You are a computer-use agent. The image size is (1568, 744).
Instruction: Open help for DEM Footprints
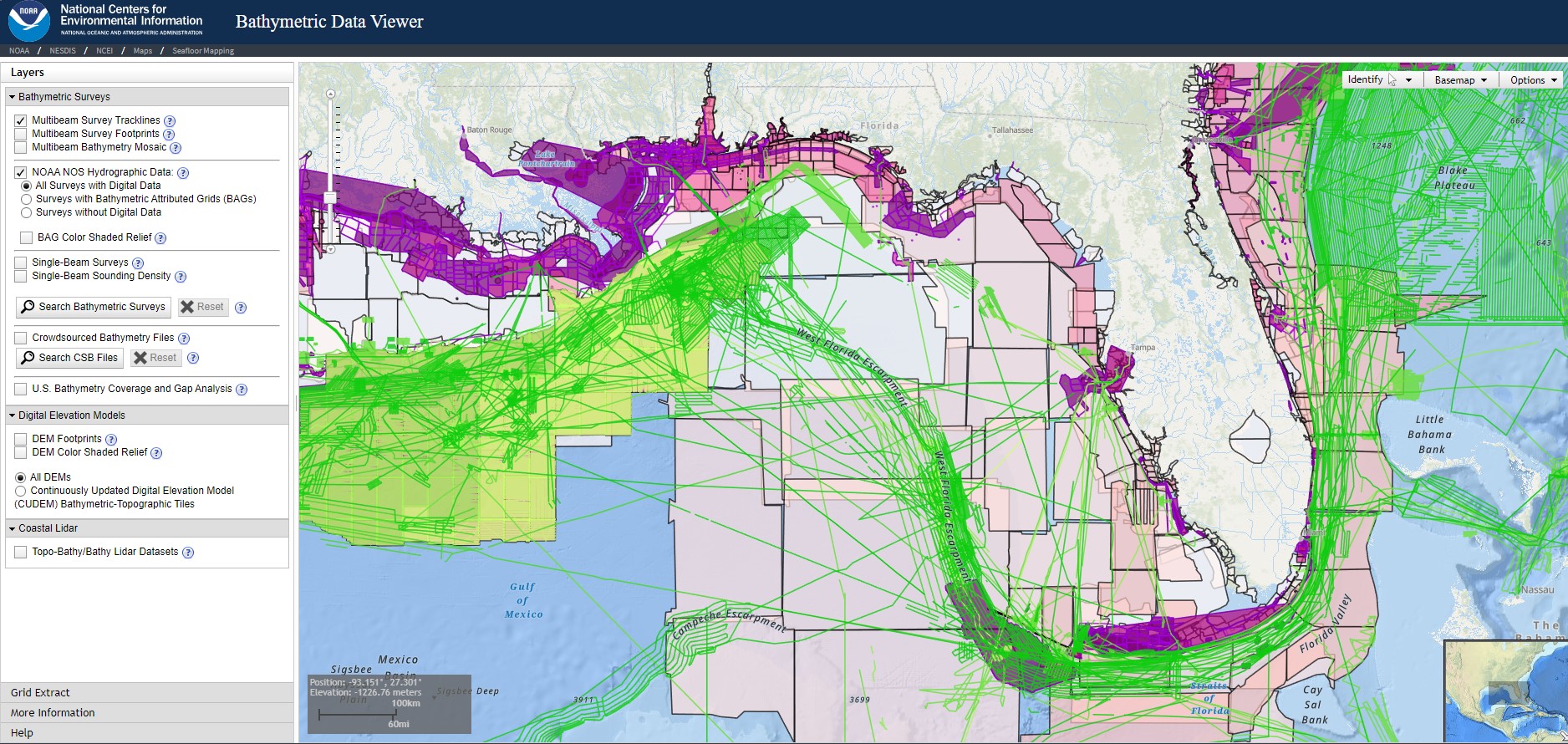(111, 440)
